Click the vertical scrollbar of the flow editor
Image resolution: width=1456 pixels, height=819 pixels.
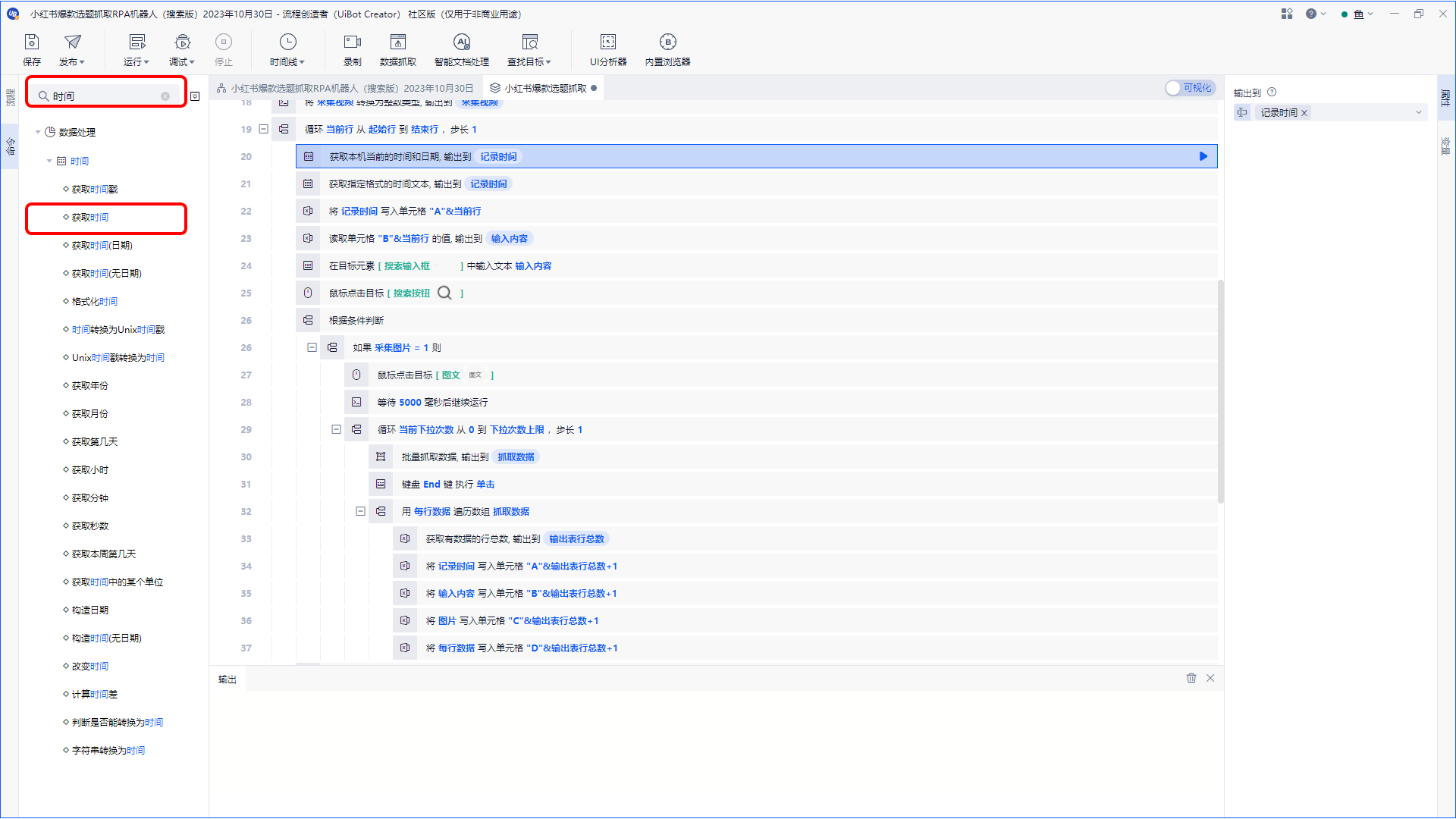[x=1220, y=391]
